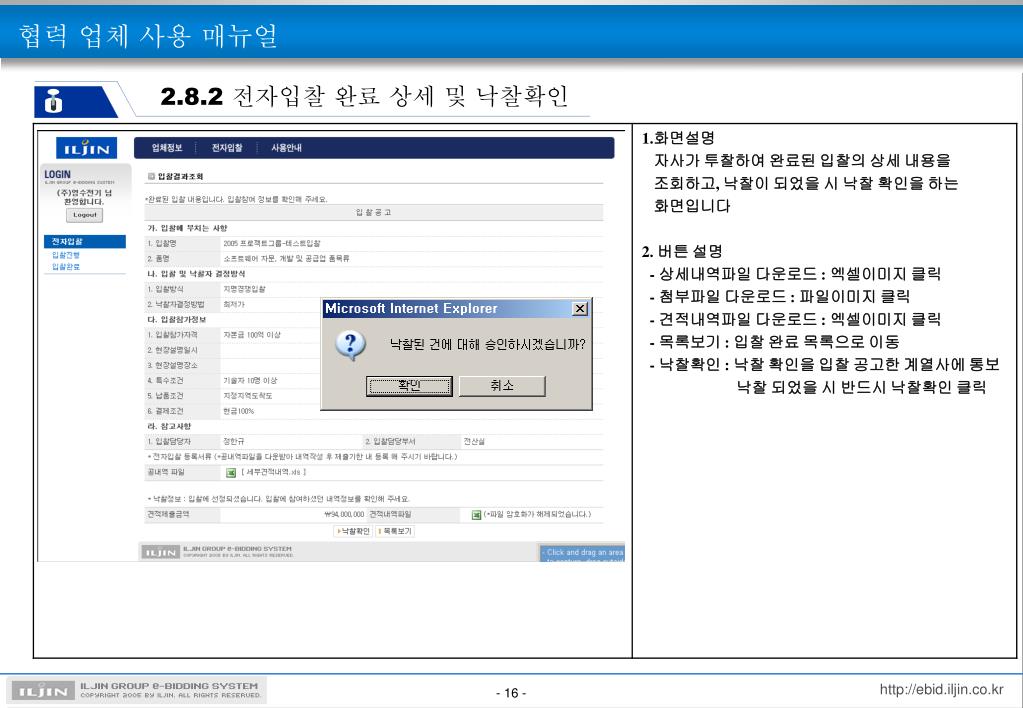Screen dimensions: 1023x708
Task: Select the 지명경쟁입찰 value
Action: pyautogui.click(x=244, y=289)
